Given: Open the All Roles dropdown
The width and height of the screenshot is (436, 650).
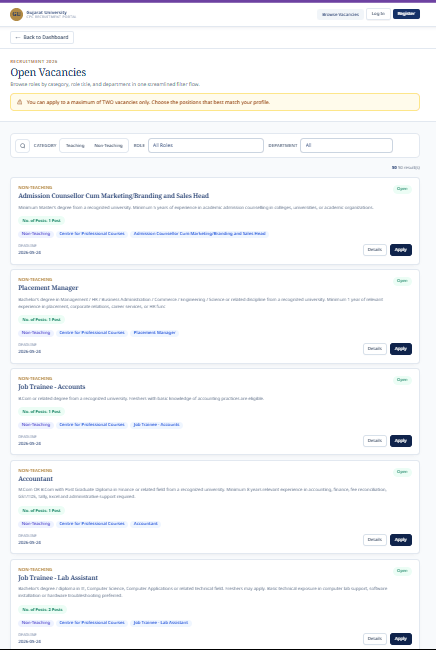Looking at the screenshot, I should point(206,146).
